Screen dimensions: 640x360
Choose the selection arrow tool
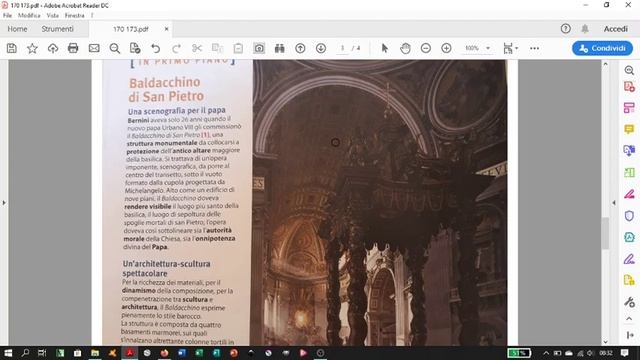click(x=384, y=48)
